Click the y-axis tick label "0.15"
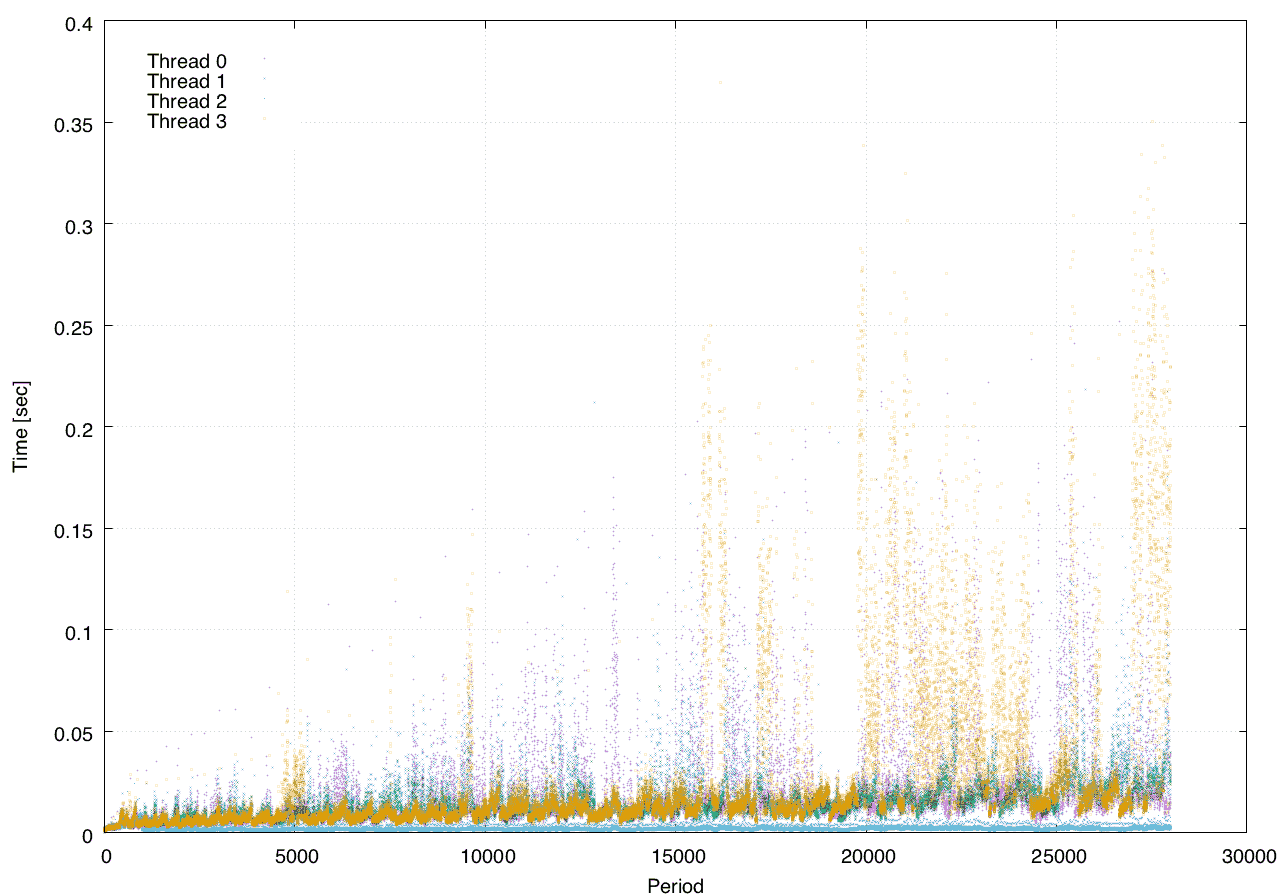The image size is (1280, 896). (x=72, y=529)
